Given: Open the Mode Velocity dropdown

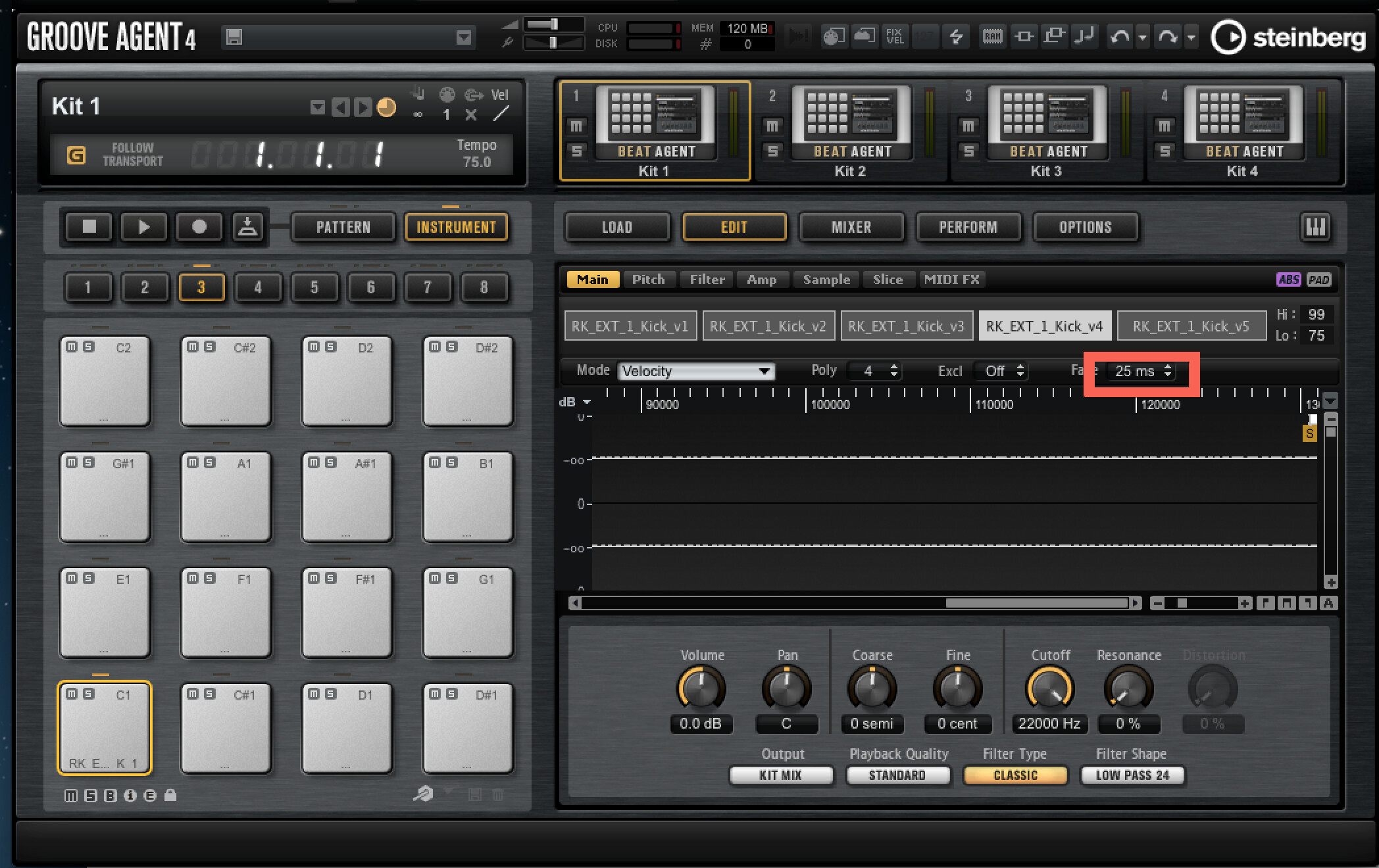Looking at the screenshot, I should [695, 372].
